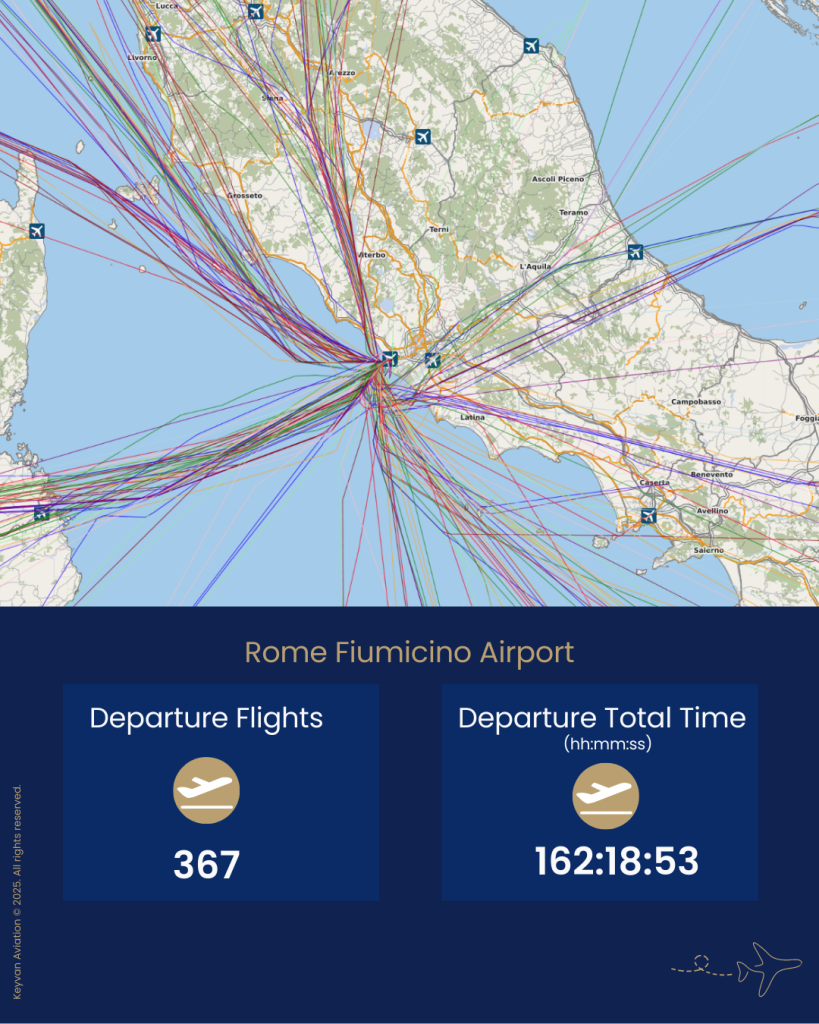Click the Pisa airport icon above Livorno
Viewport: 819px width, 1024px height.
[153, 33]
